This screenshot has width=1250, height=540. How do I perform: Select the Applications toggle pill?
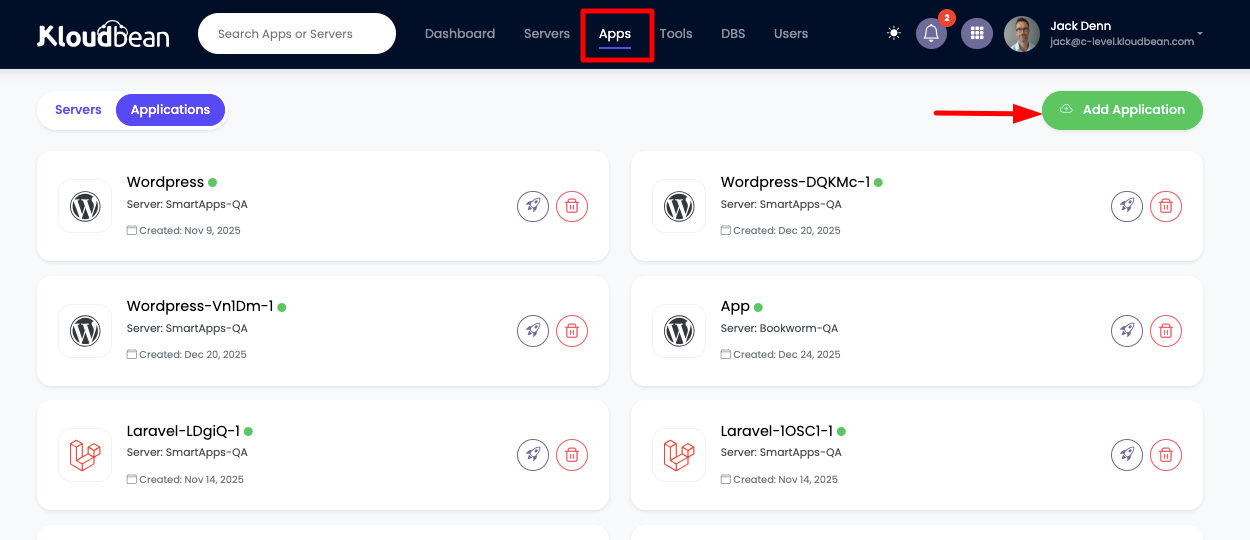(x=170, y=110)
